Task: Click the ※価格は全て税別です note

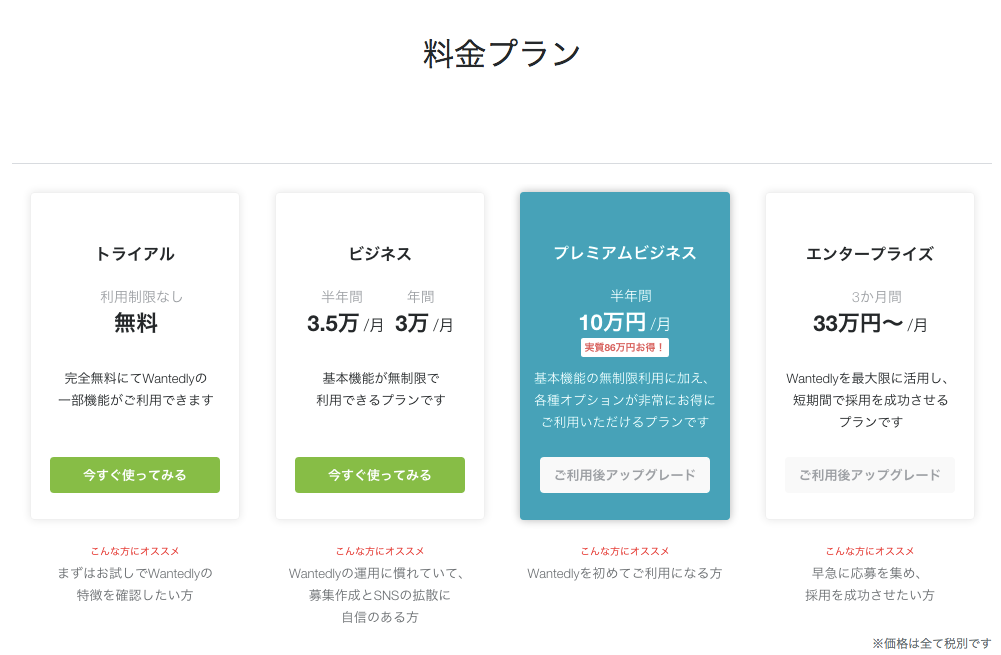Action: [x=931, y=643]
